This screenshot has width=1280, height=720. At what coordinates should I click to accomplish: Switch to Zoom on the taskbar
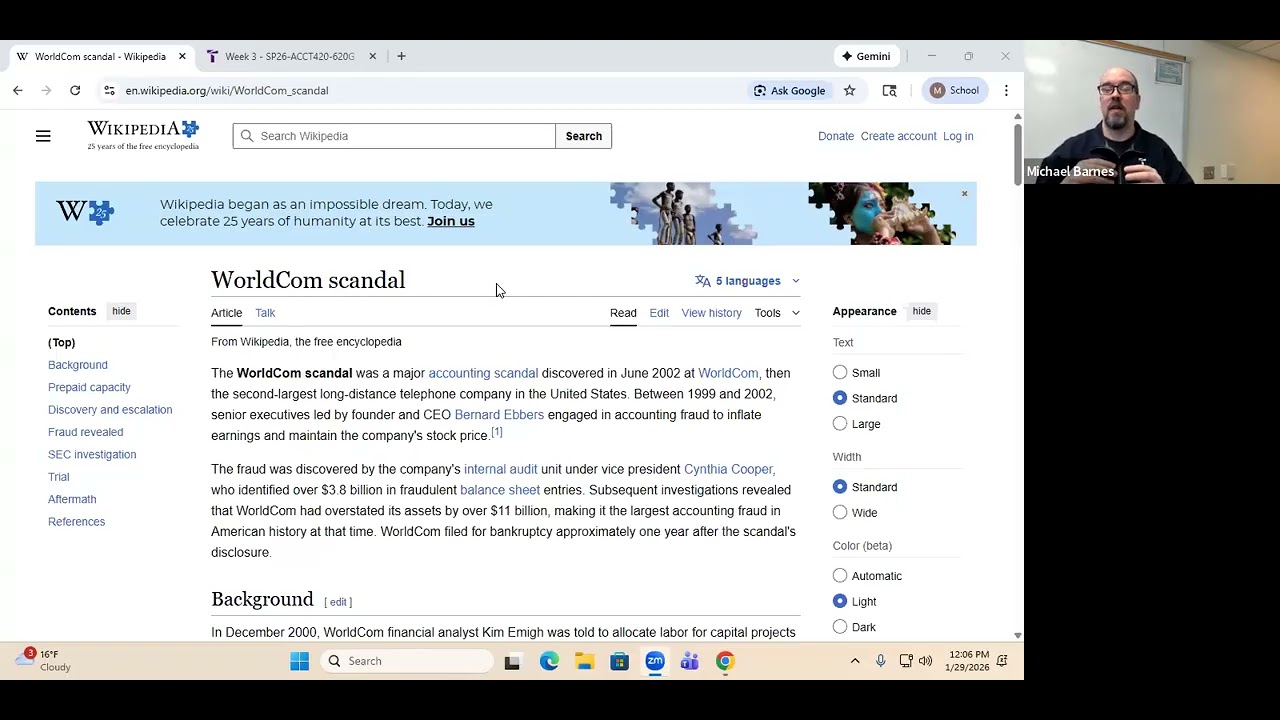(x=655, y=661)
